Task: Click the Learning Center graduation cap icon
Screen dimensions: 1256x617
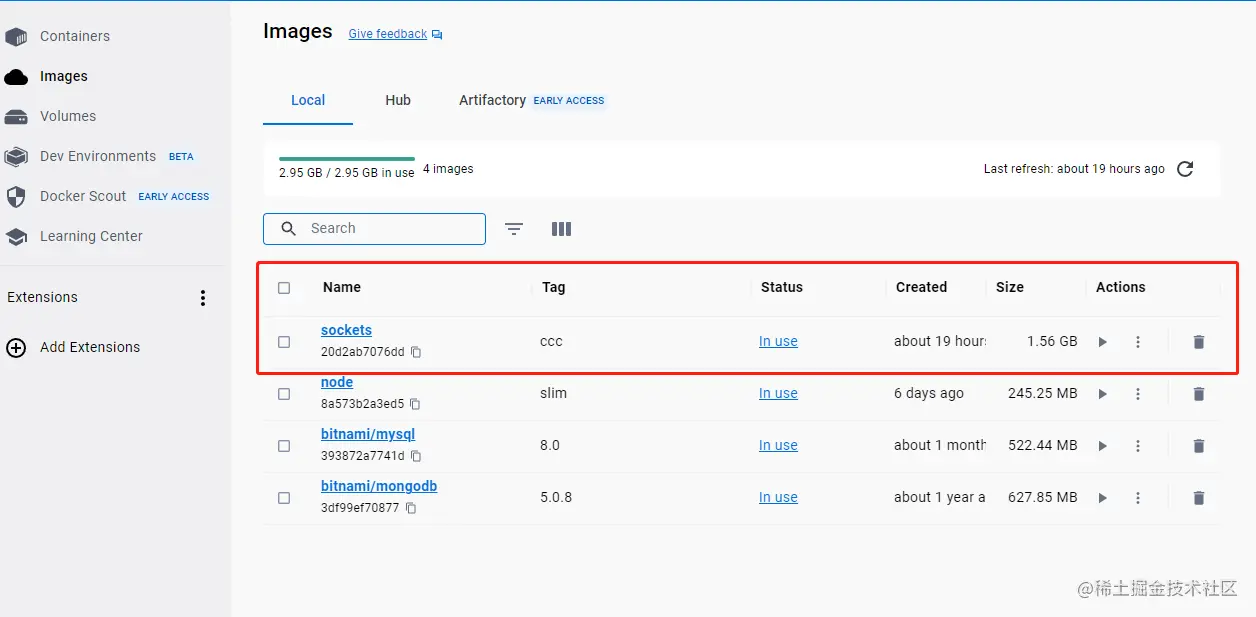Action: [x=16, y=237]
